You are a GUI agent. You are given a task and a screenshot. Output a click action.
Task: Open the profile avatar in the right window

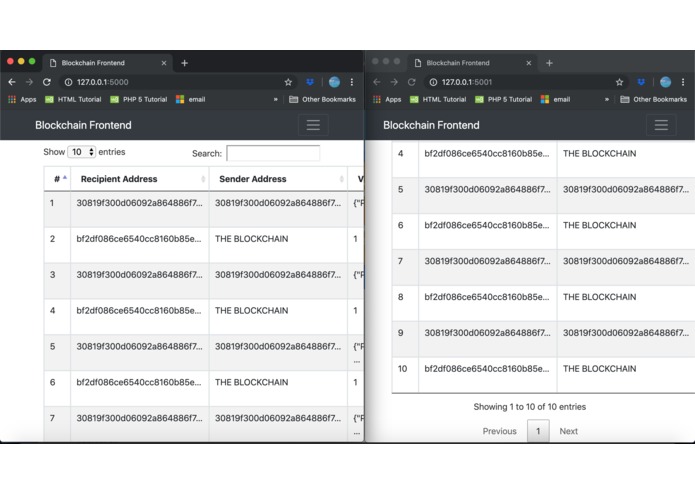[x=665, y=82]
